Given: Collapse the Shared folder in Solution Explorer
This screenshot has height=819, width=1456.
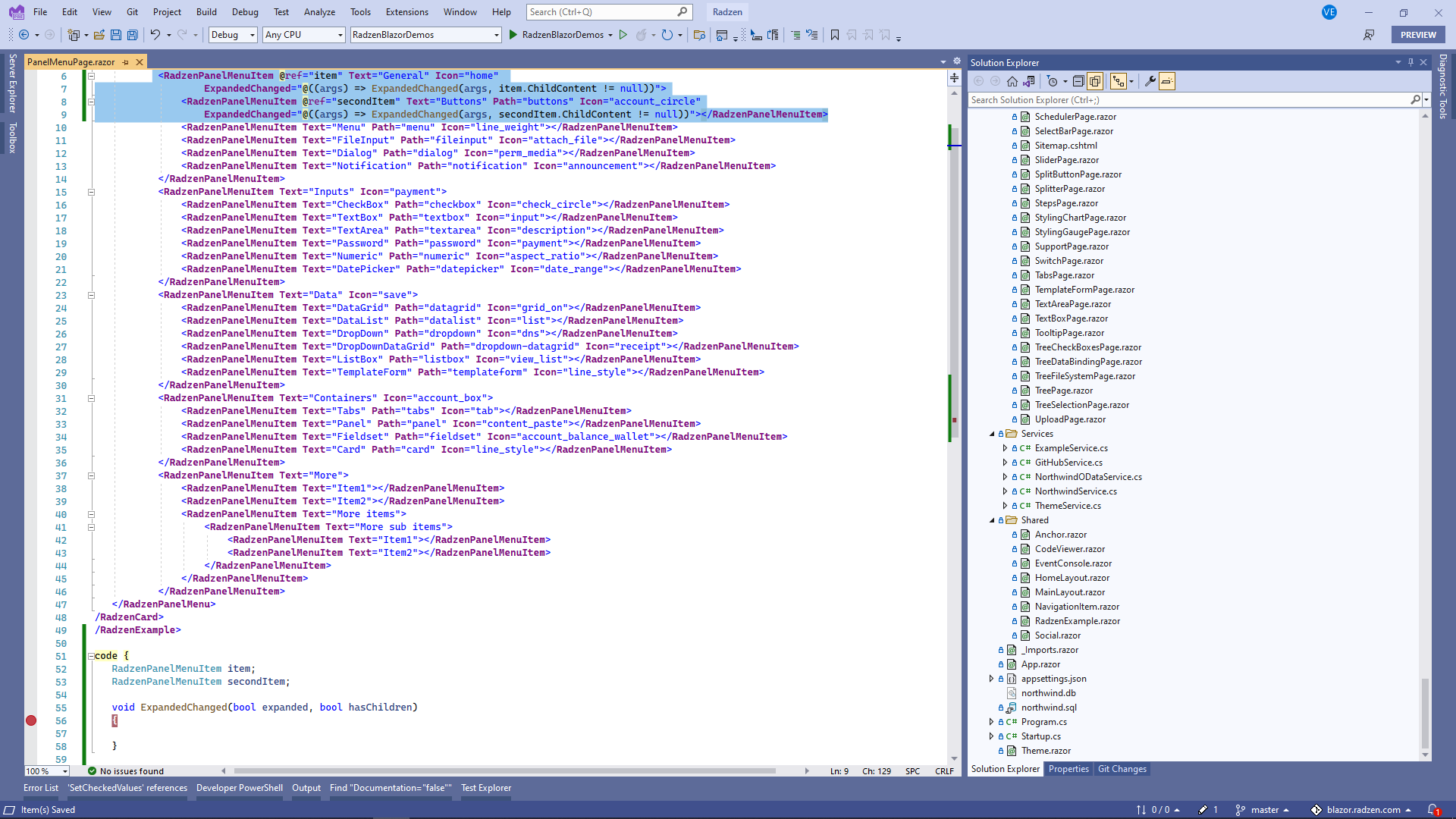Looking at the screenshot, I should pos(992,520).
